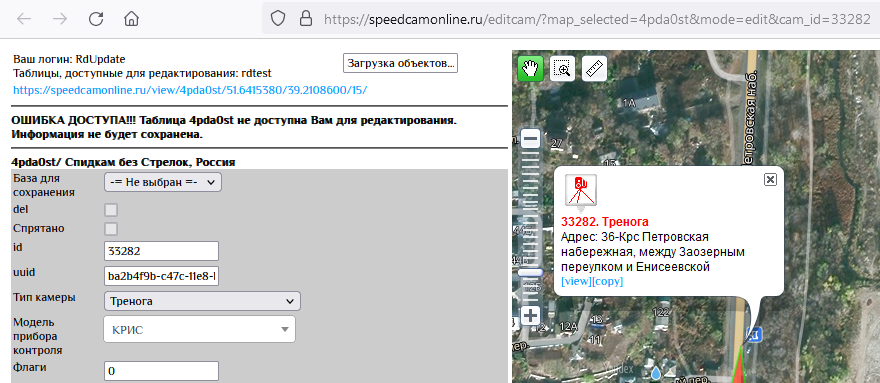Toggle the del checkbox

[x=112, y=210]
